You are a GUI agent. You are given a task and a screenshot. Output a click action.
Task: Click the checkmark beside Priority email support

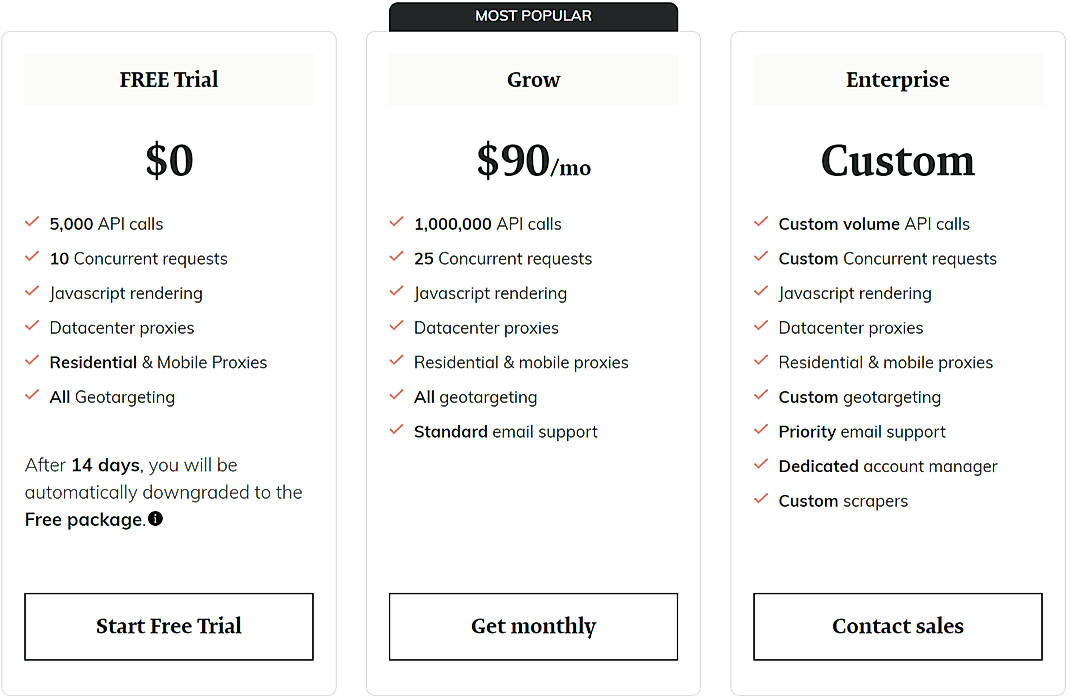[x=761, y=431]
